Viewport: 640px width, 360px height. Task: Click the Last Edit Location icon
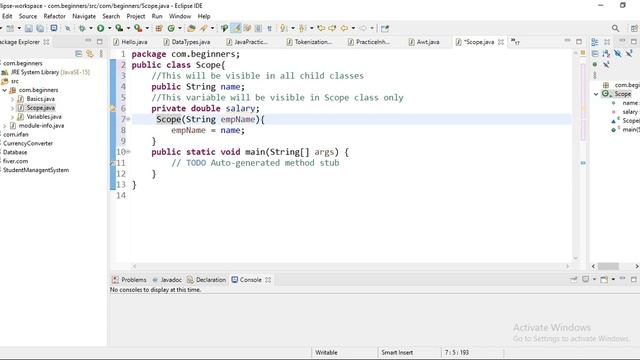point(321,28)
